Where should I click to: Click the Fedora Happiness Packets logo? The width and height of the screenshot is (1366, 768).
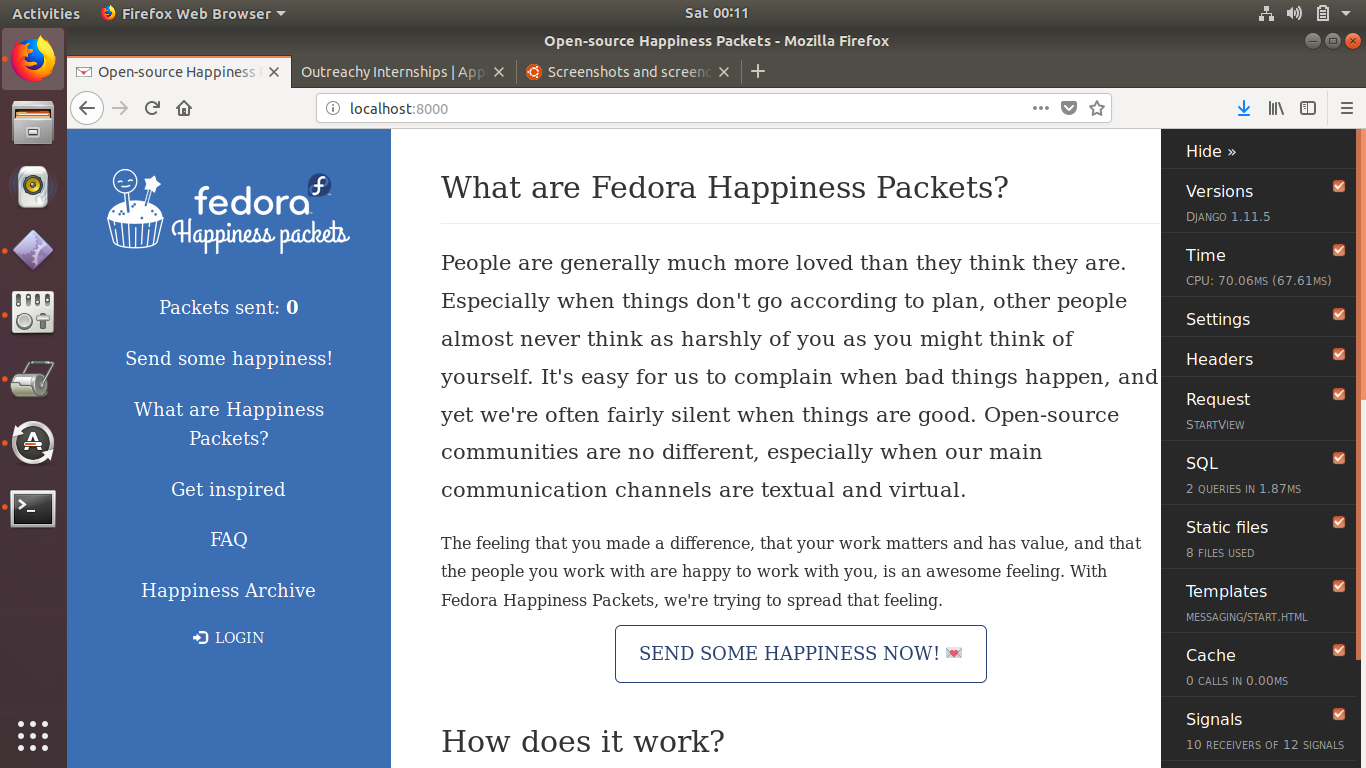click(x=229, y=210)
